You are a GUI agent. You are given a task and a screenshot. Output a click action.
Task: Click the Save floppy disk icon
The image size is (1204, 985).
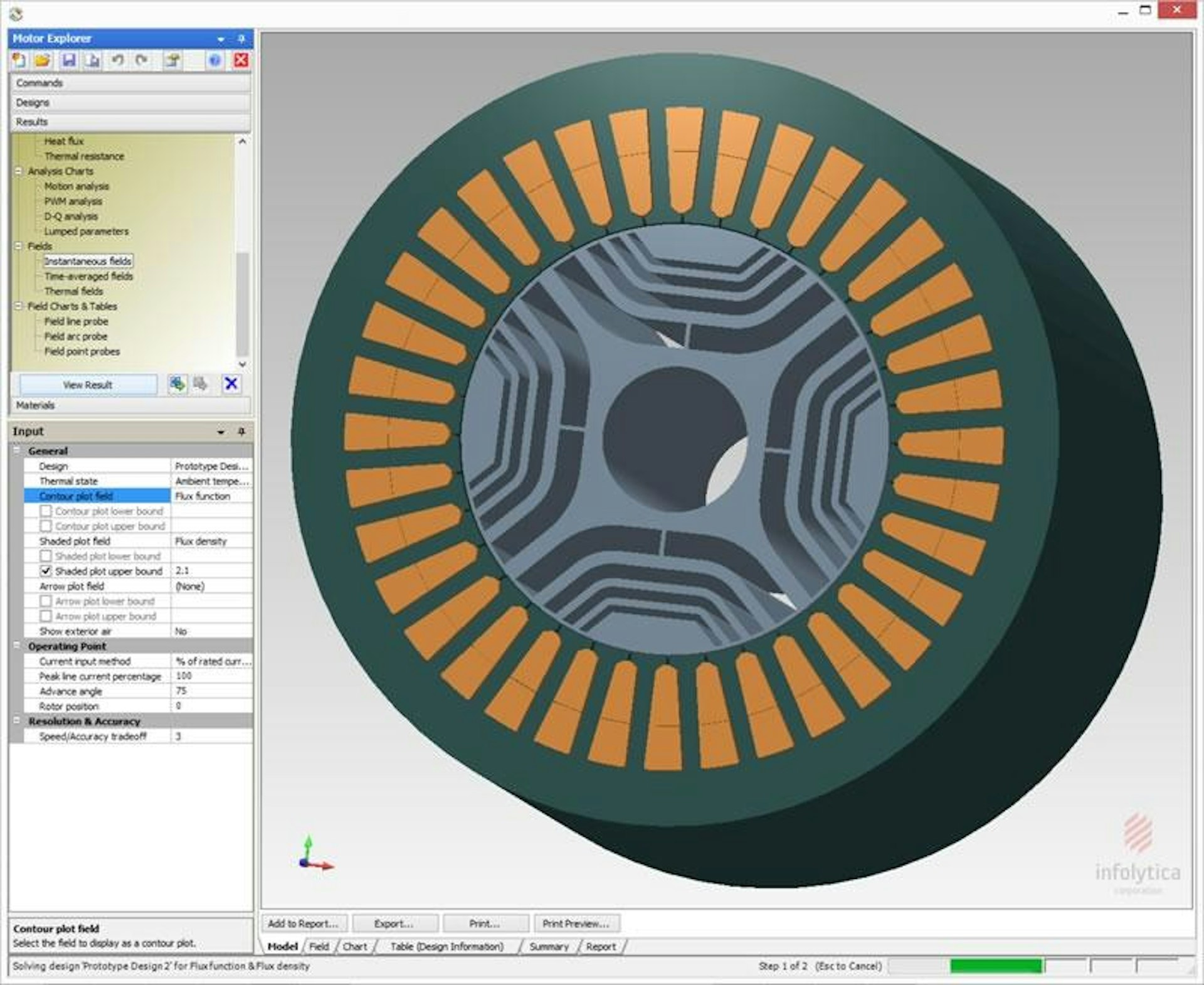click(69, 60)
